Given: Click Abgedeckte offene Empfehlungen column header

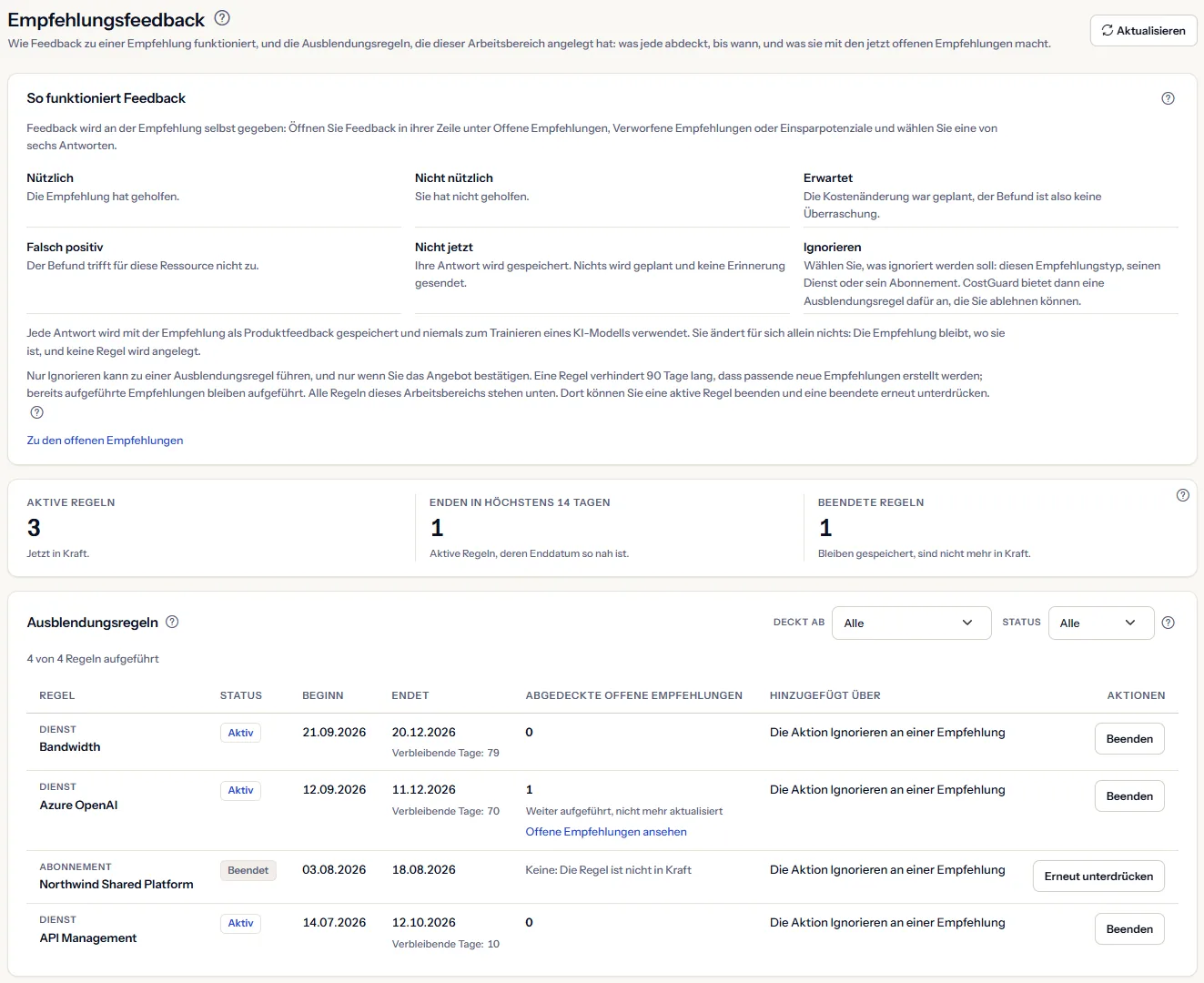Looking at the screenshot, I should (x=633, y=695).
